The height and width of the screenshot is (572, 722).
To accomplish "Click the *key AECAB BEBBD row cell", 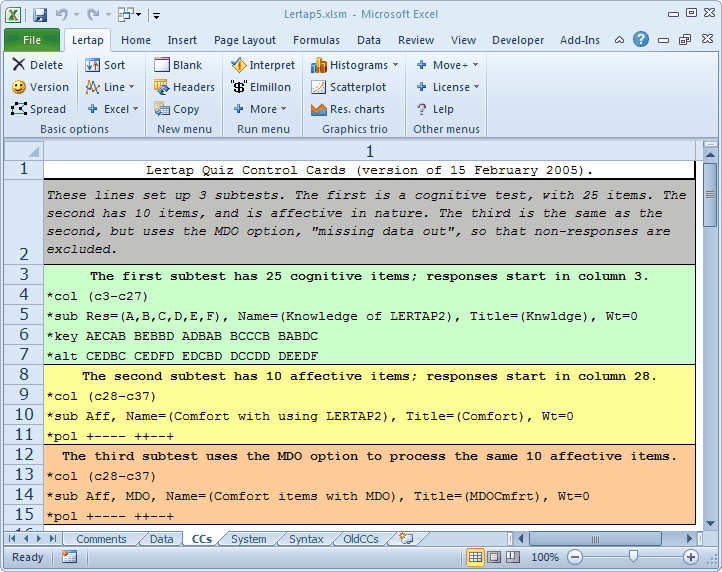I will (369, 336).
